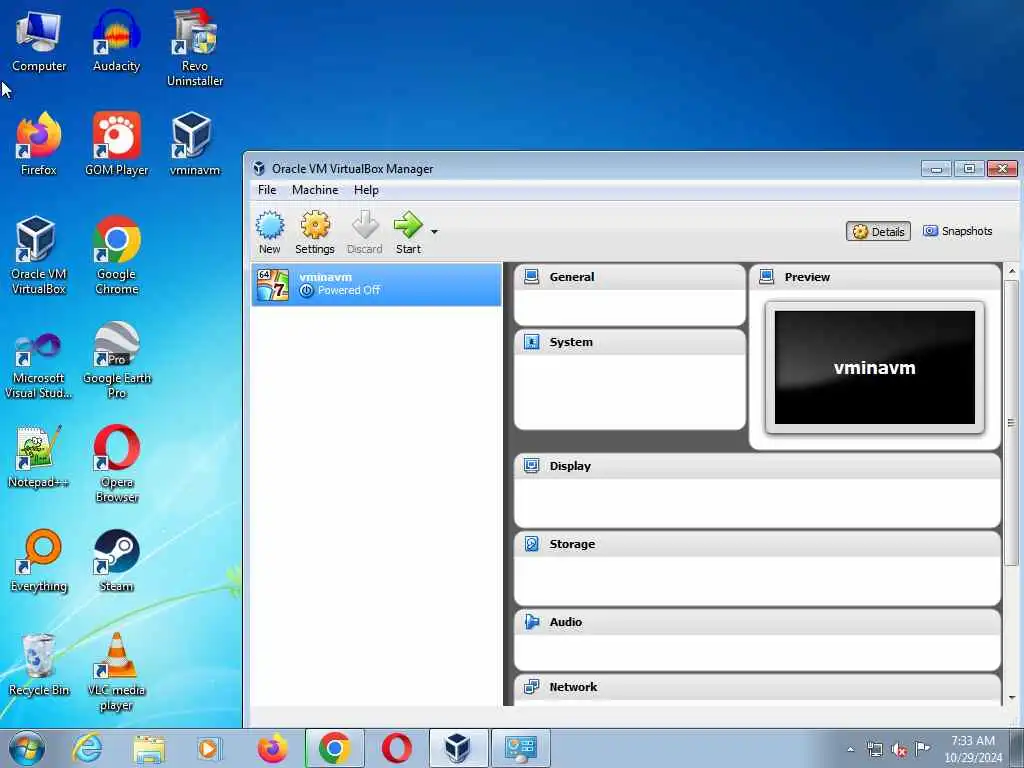Select the Audacity desktop shortcut
The image size is (1024, 768).
pos(116,41)
